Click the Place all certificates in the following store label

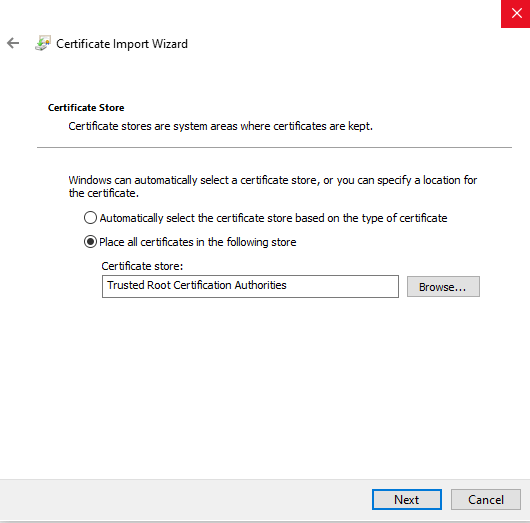pos(198,242)
